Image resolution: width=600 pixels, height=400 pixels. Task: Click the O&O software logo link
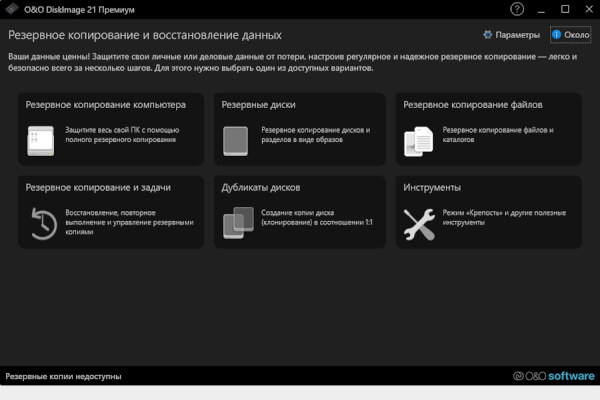(554, 376)
